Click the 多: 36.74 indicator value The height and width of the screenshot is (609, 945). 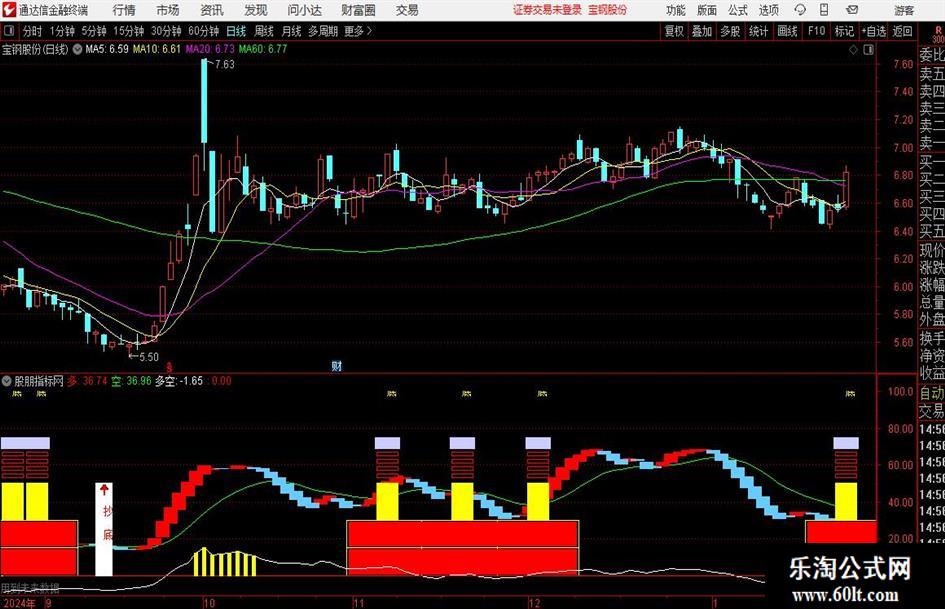87,381
